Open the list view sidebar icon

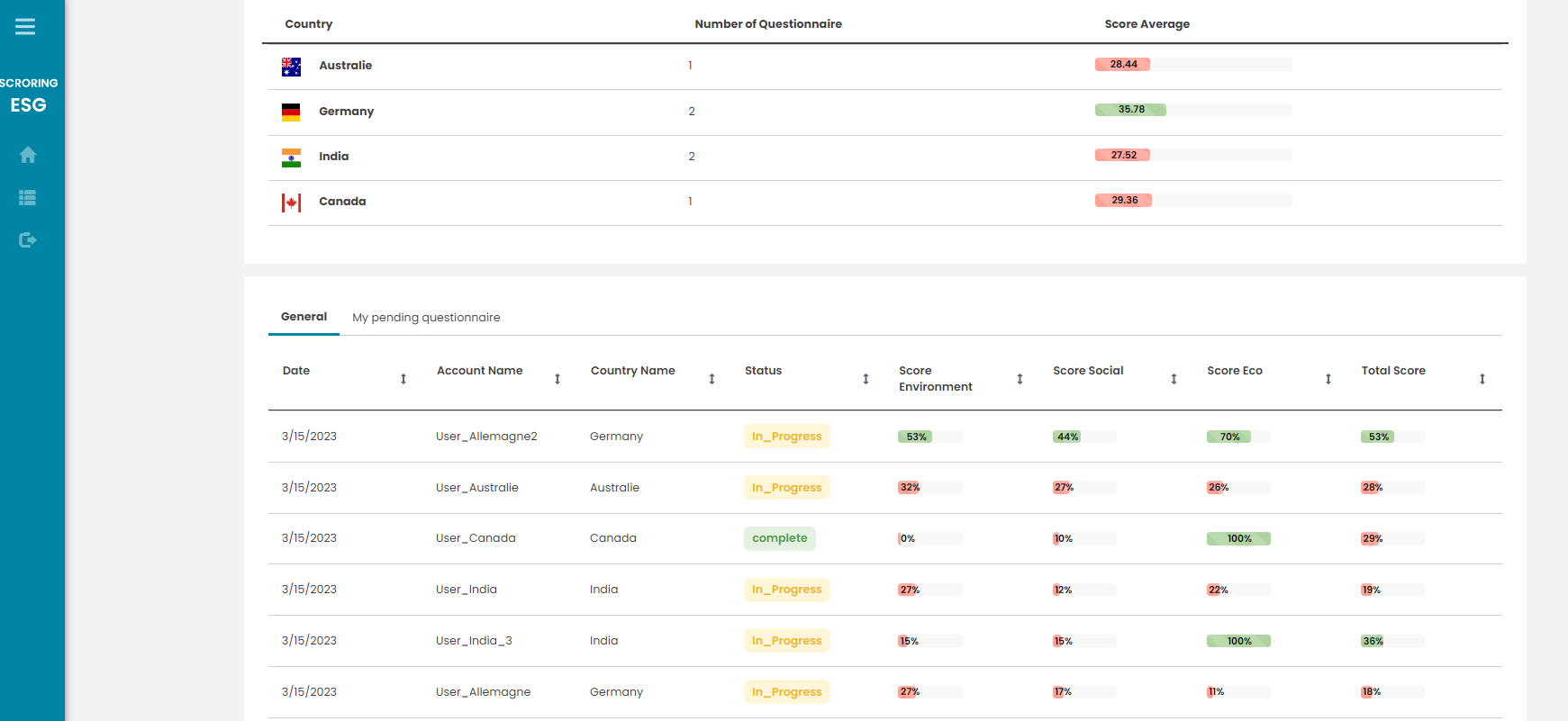click(x=28, y=197)
